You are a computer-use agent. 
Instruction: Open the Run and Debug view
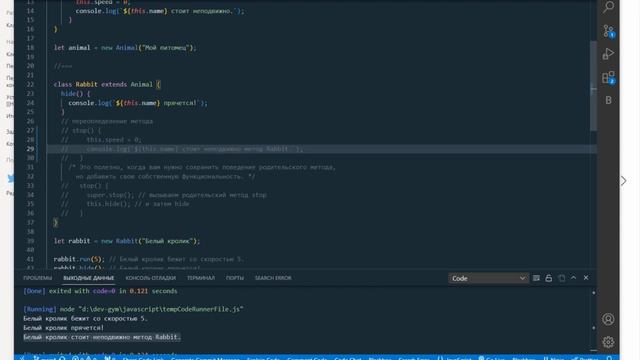(x=608, y=53)
